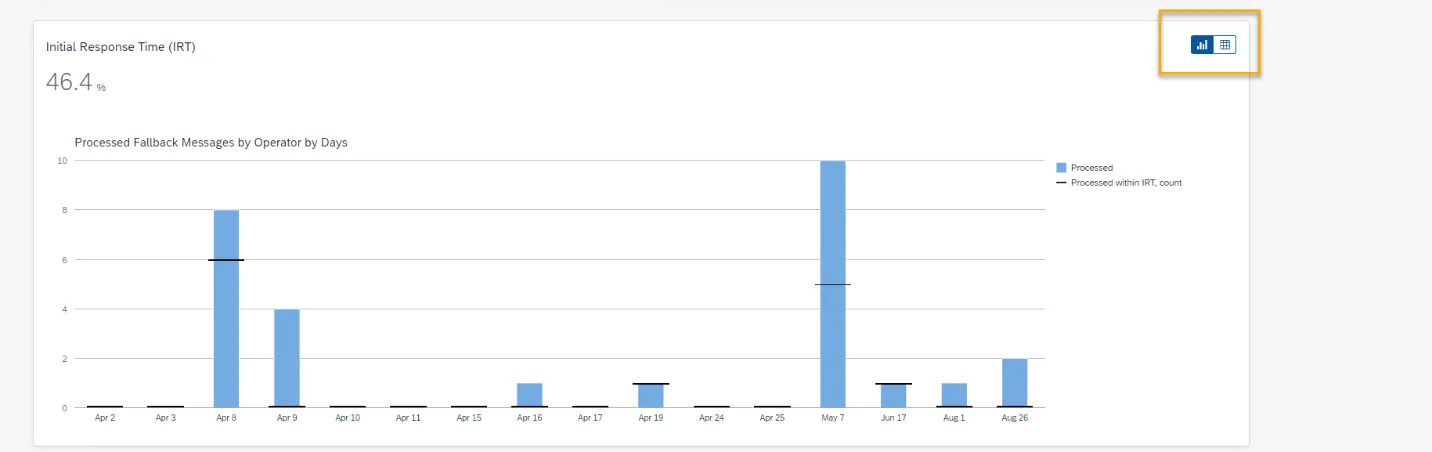
Task: Click the y-axis value 4
Action: point(64,309)
